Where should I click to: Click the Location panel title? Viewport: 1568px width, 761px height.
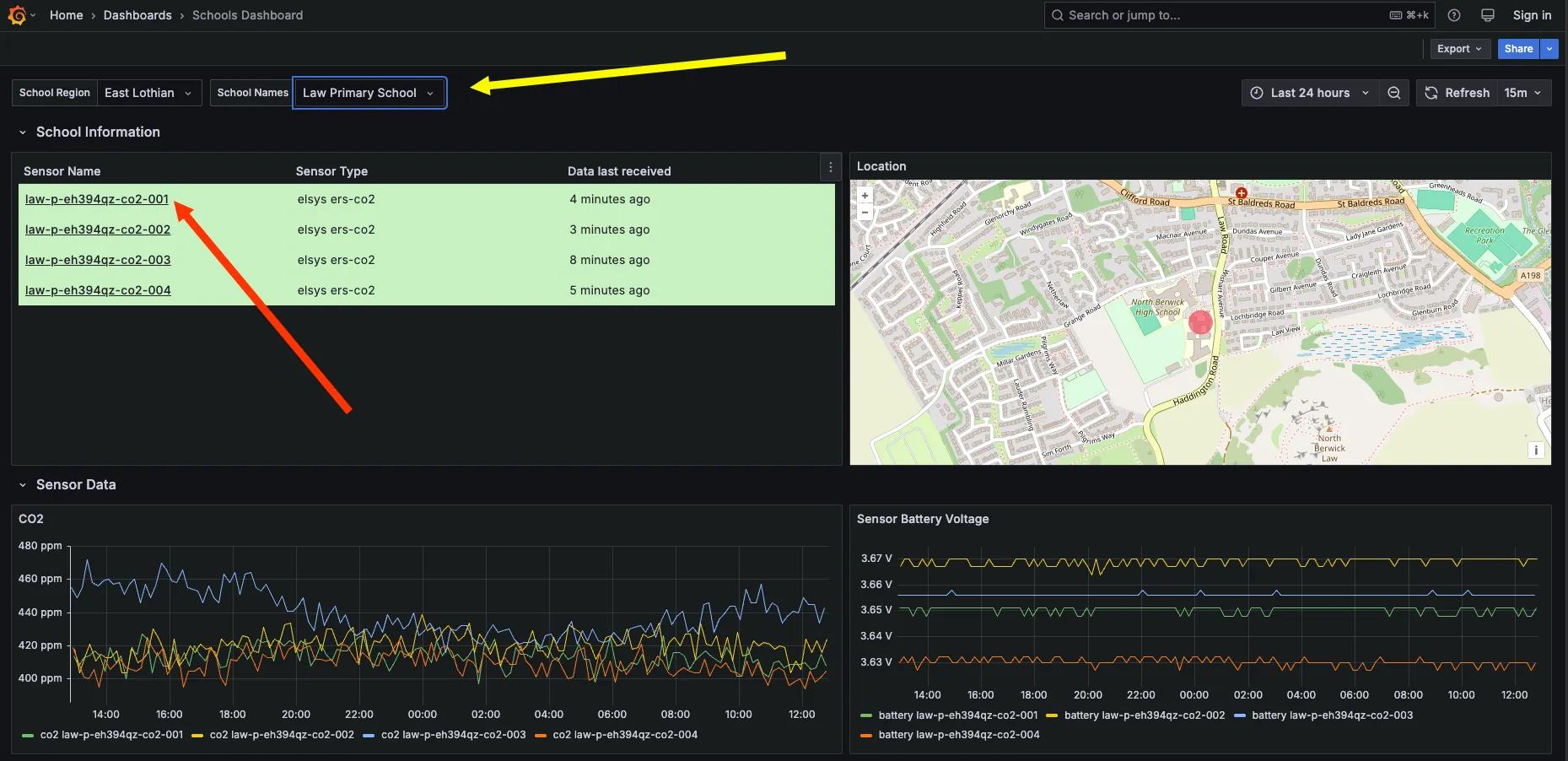(x=881, y=166)
